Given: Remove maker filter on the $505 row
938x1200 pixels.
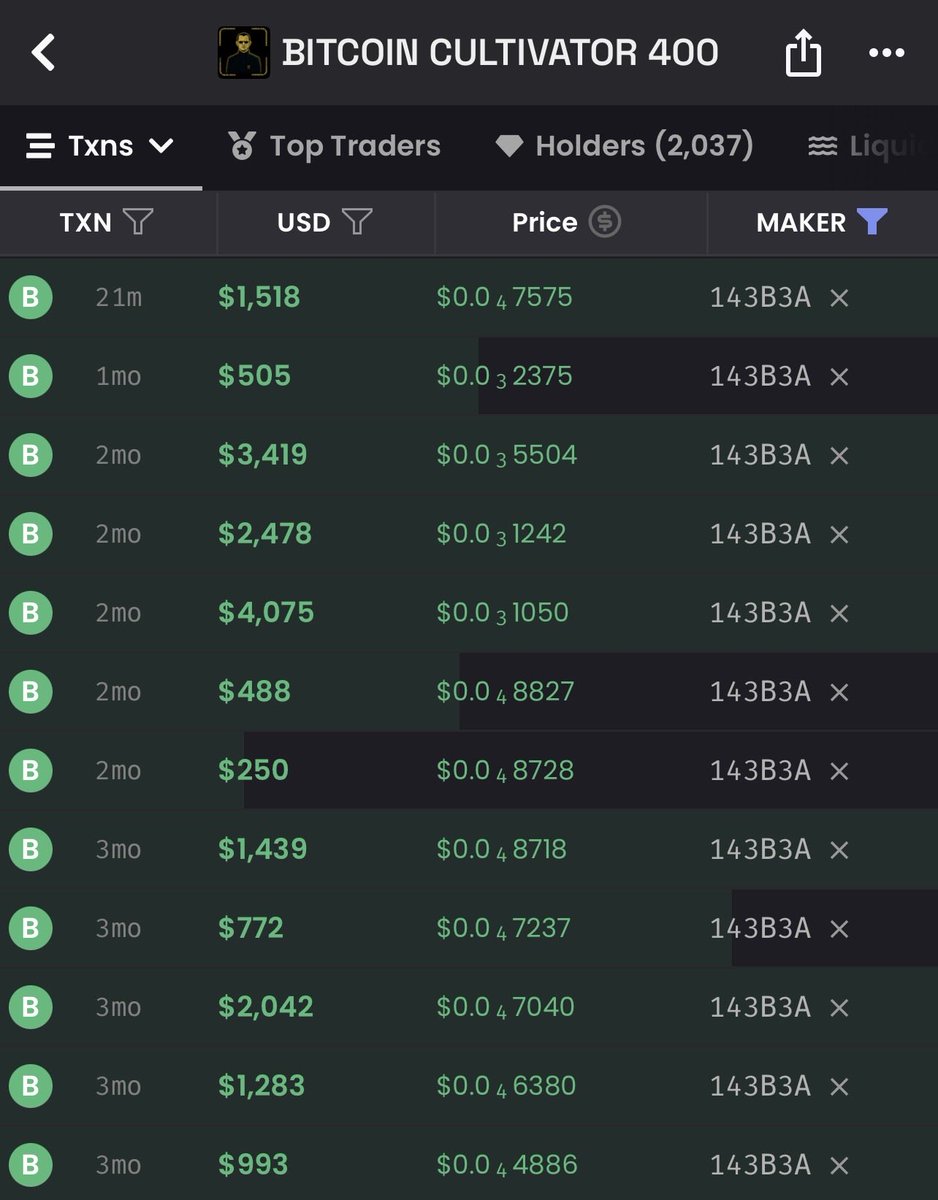Looking at the screenshot, I should tap(839, 377).
